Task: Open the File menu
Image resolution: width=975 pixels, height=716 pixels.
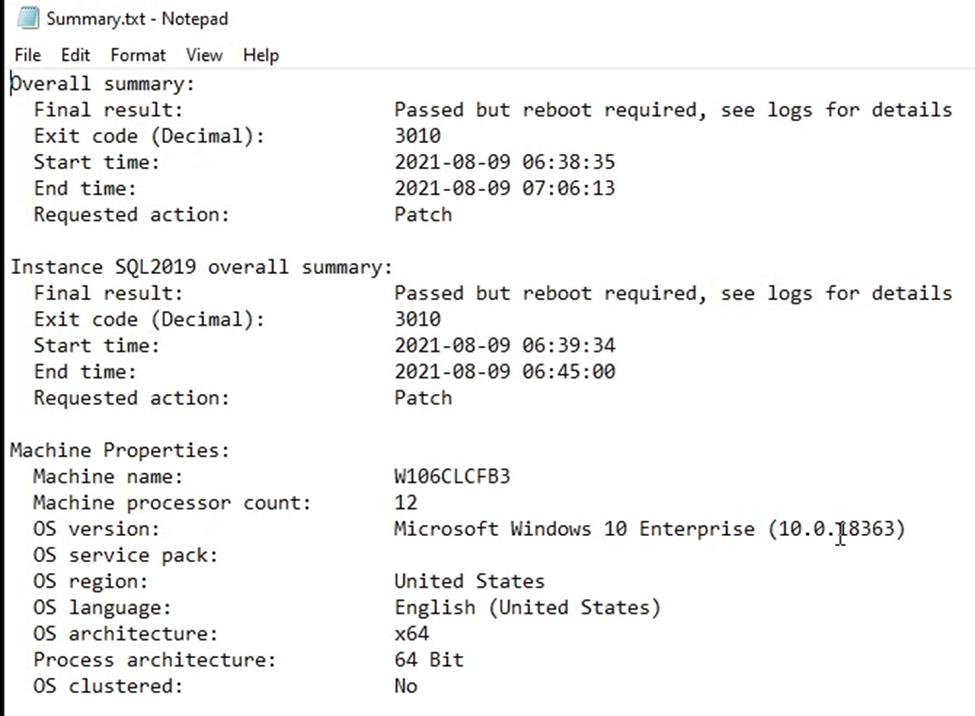Action: pos(27,55)
